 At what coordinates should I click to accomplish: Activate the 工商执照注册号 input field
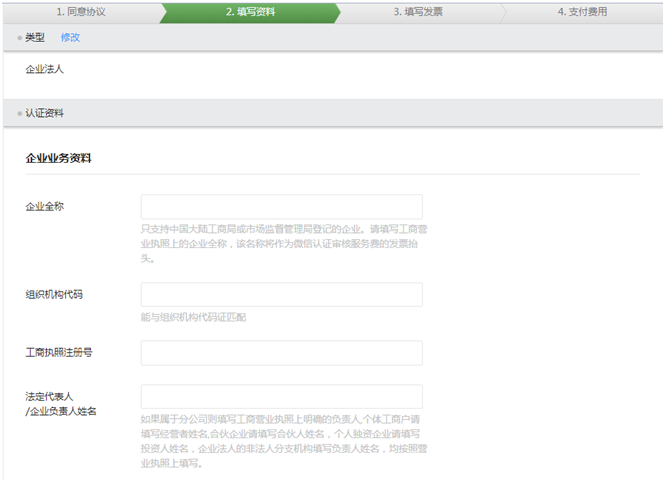click(x=281, y=353)
